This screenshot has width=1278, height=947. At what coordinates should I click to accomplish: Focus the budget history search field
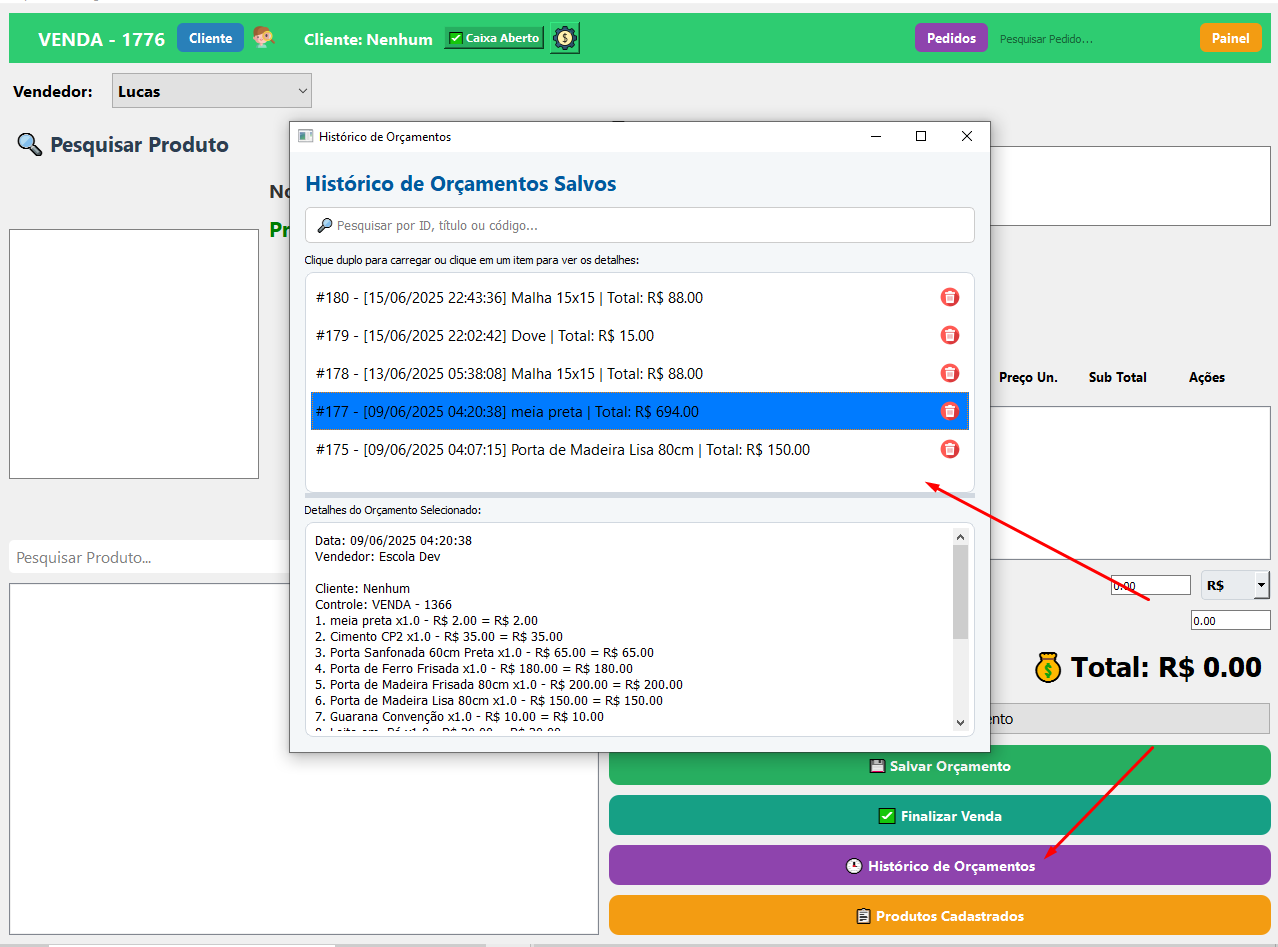click(640, 225)
